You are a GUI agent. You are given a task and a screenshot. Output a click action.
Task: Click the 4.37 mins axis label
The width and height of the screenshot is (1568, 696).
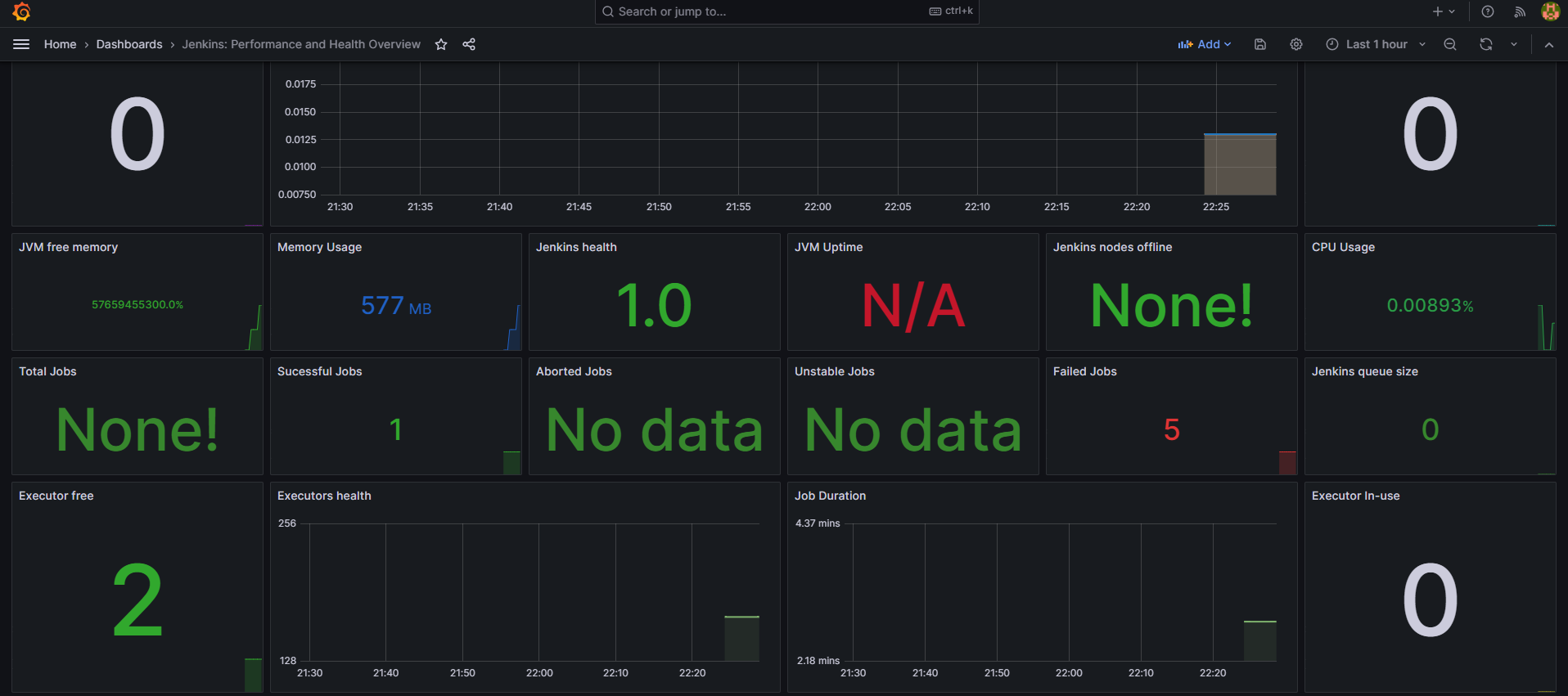pos(818,523)
